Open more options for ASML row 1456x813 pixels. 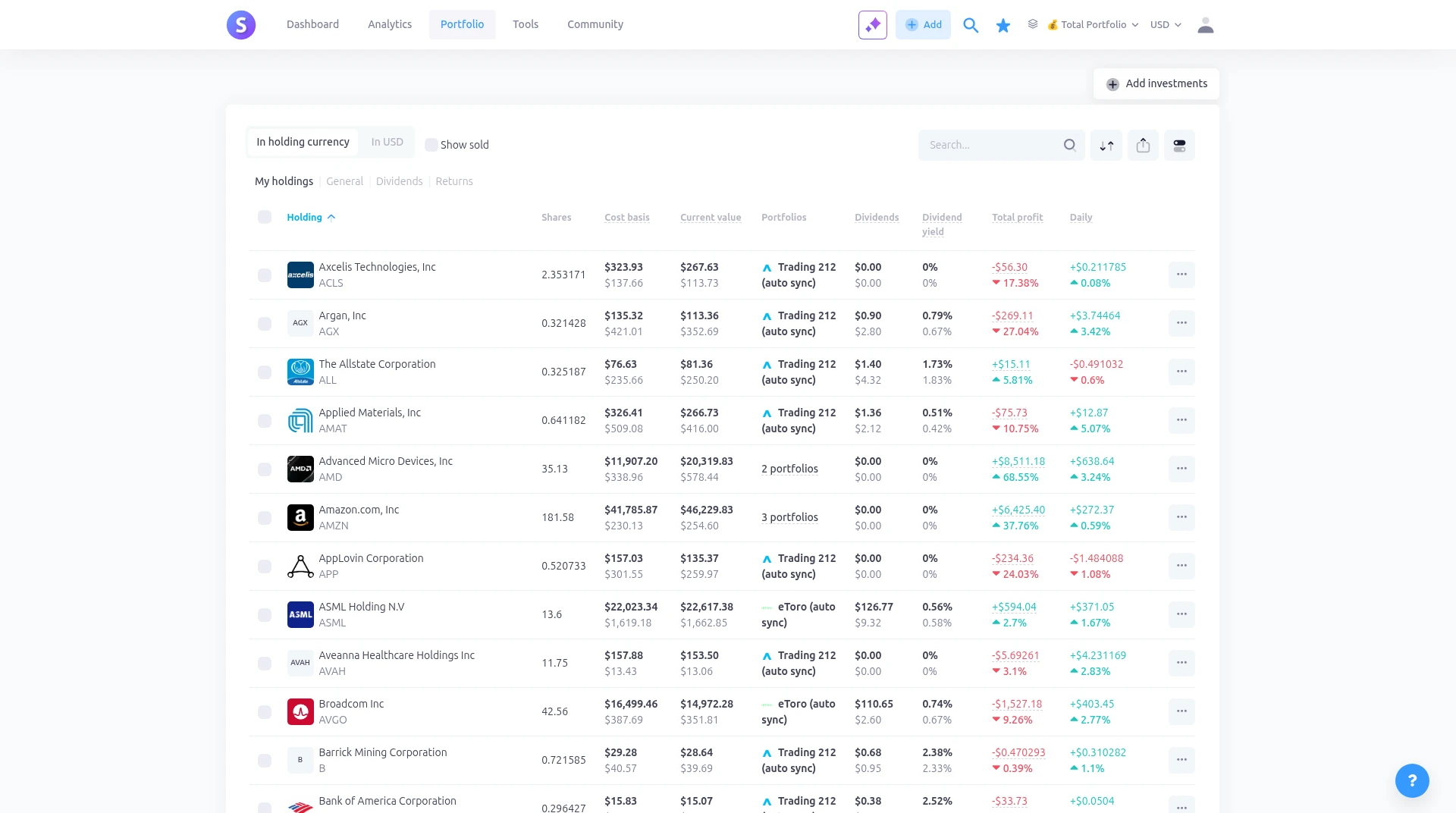pyautogui.click(x=1181, y=614)
